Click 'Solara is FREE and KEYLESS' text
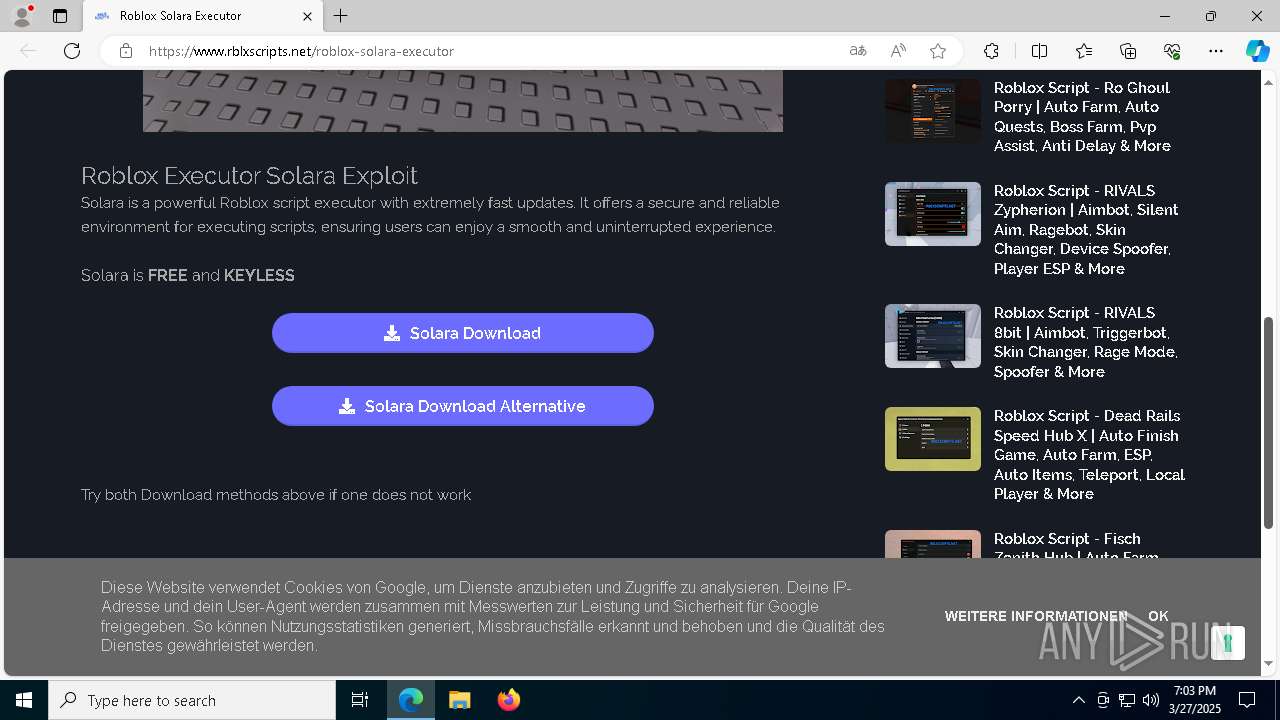Screen dimensions: 1280x720 pos(188,275)
